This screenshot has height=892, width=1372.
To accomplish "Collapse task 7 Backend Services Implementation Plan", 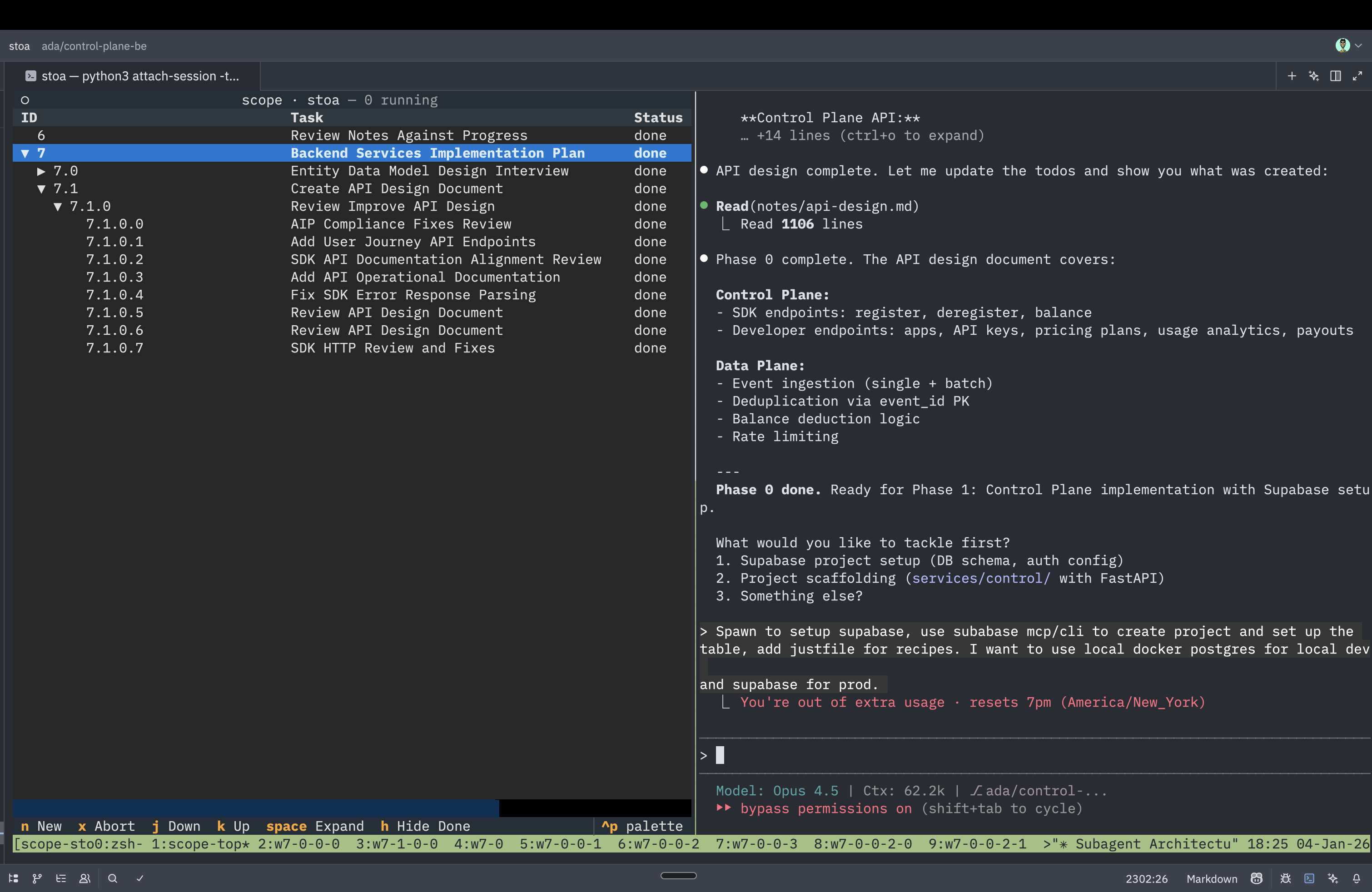I will (x=25, y=153).
